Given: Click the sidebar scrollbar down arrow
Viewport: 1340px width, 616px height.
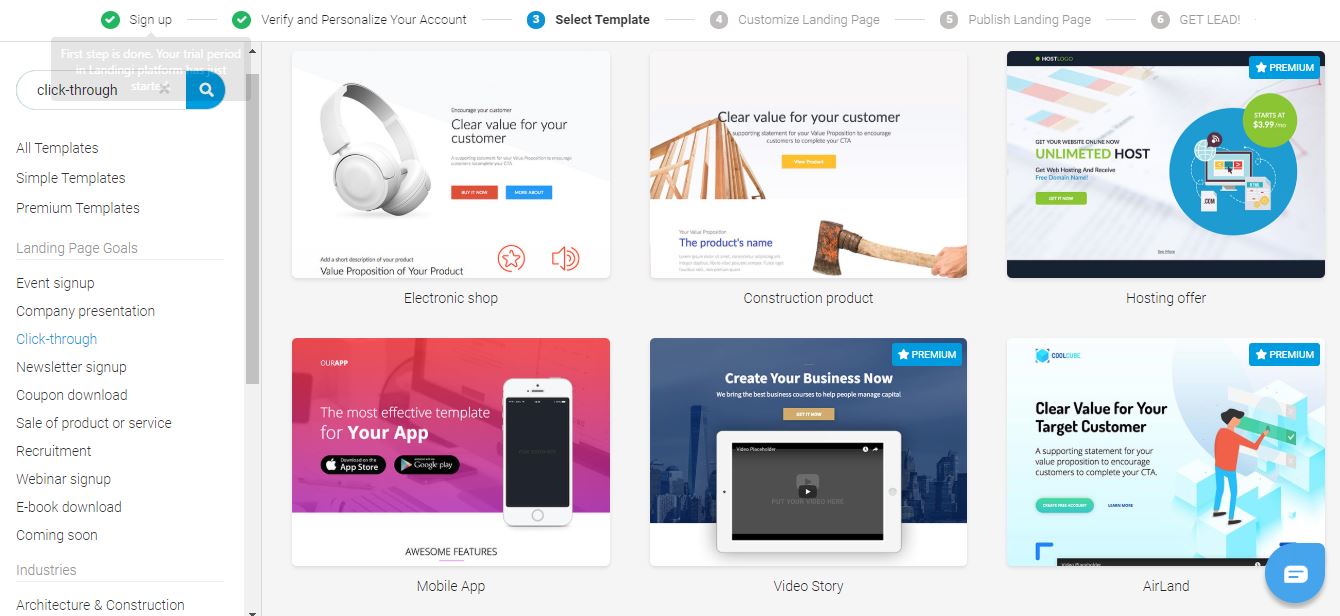Looking at the screenshot, I should coord(252,611).
